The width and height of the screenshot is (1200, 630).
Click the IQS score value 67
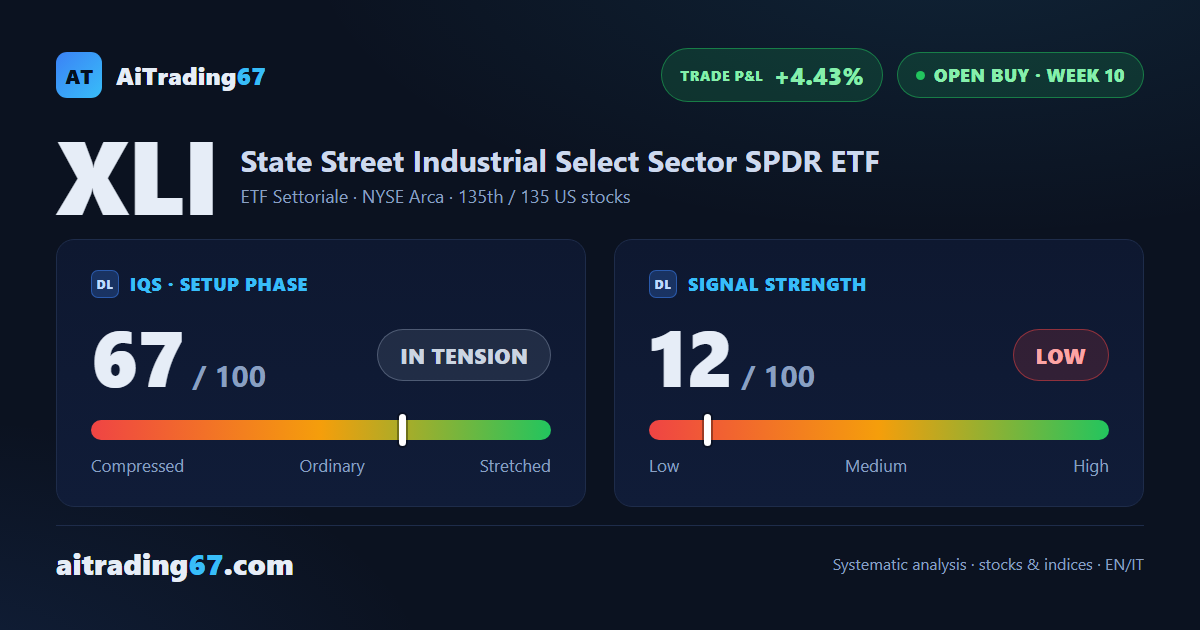pos(138,361)
